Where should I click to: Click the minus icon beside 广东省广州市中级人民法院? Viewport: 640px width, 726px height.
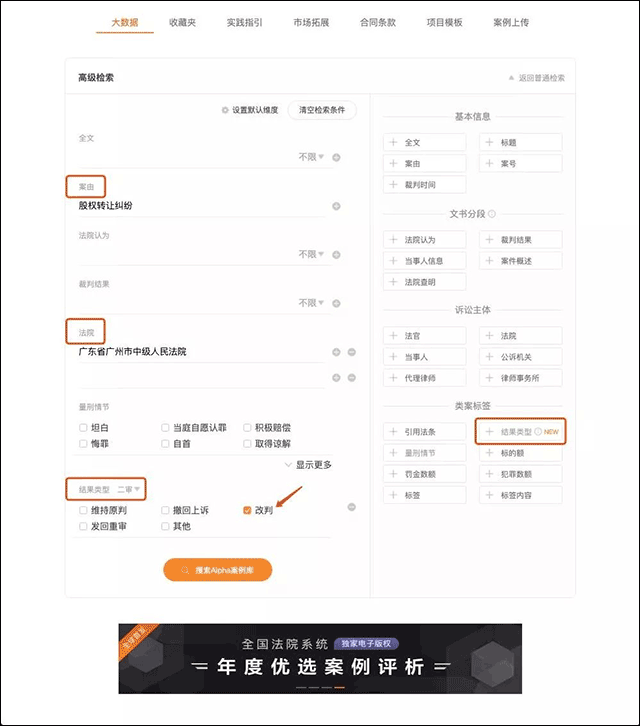351,352
